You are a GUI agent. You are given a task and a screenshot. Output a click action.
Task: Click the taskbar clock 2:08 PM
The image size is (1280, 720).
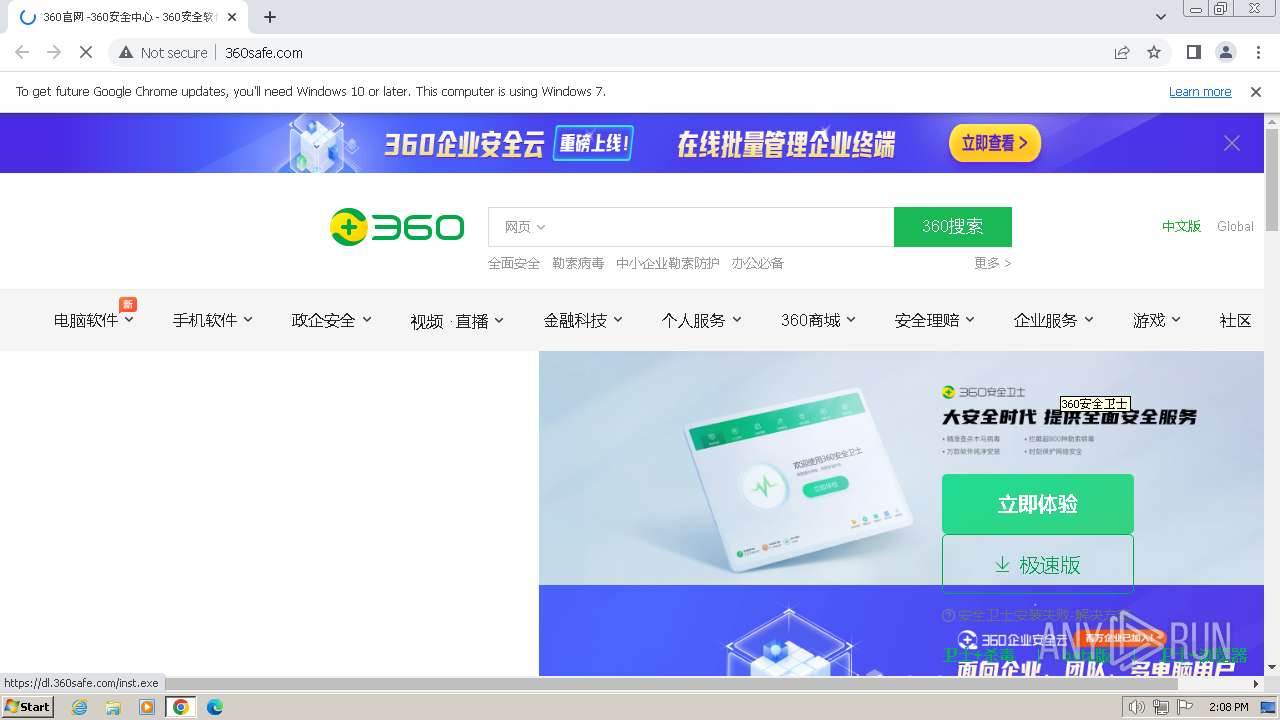pos(1228,707)
